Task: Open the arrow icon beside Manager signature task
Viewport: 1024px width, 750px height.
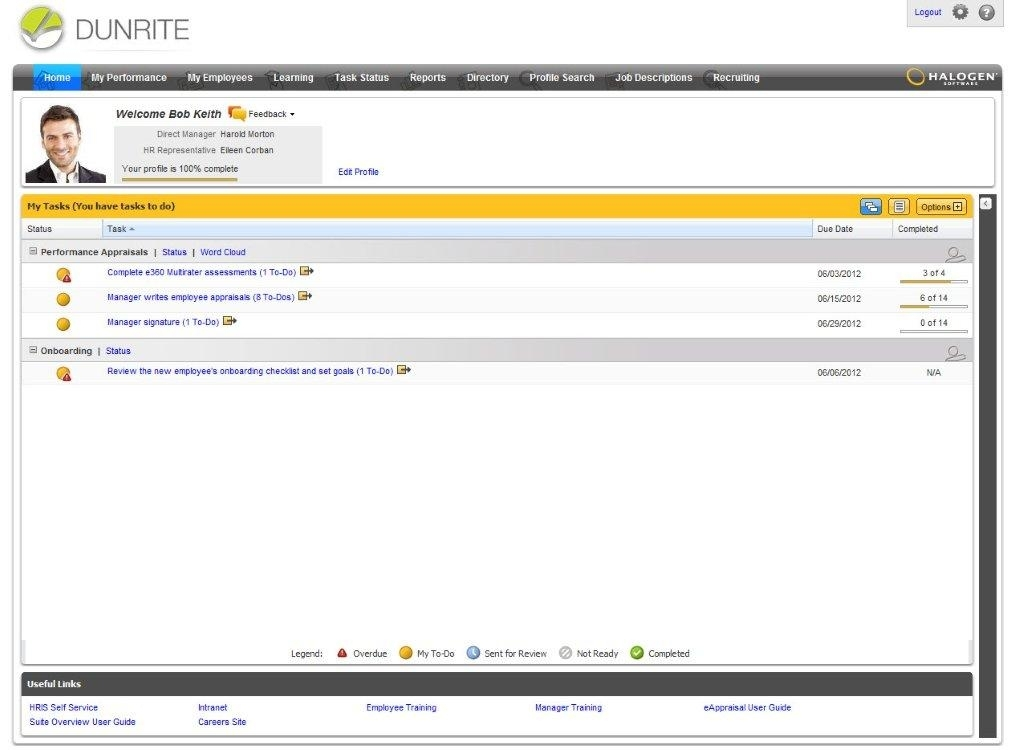Action: (x=230, y=321)
